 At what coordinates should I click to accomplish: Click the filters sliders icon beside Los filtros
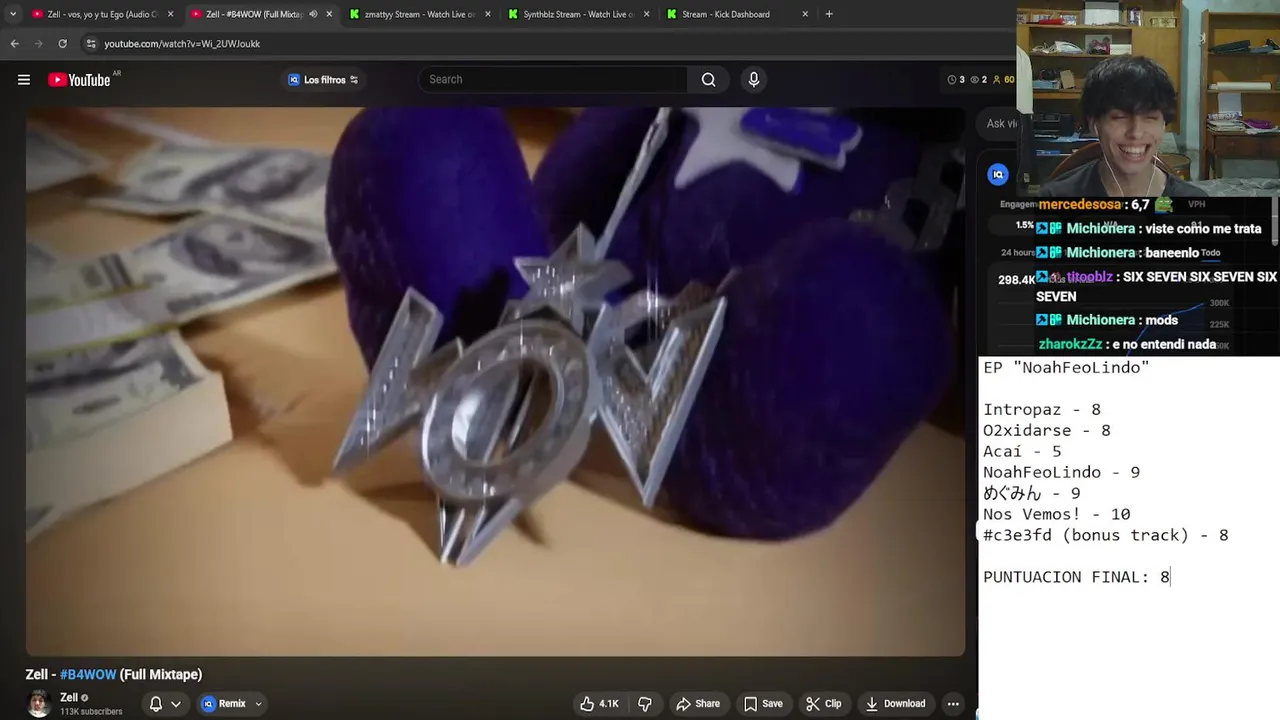point(354,80)
